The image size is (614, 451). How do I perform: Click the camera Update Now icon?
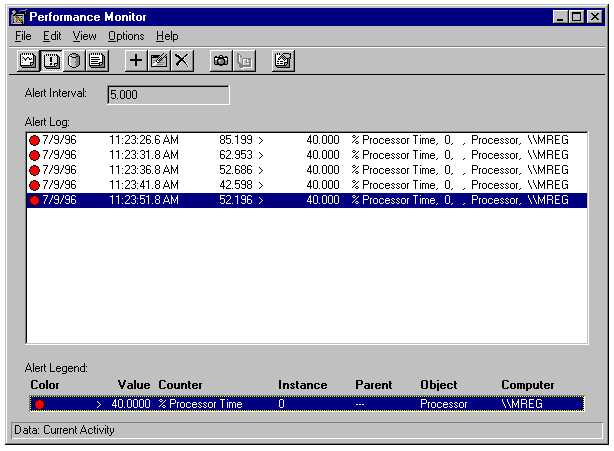(221, 61)
